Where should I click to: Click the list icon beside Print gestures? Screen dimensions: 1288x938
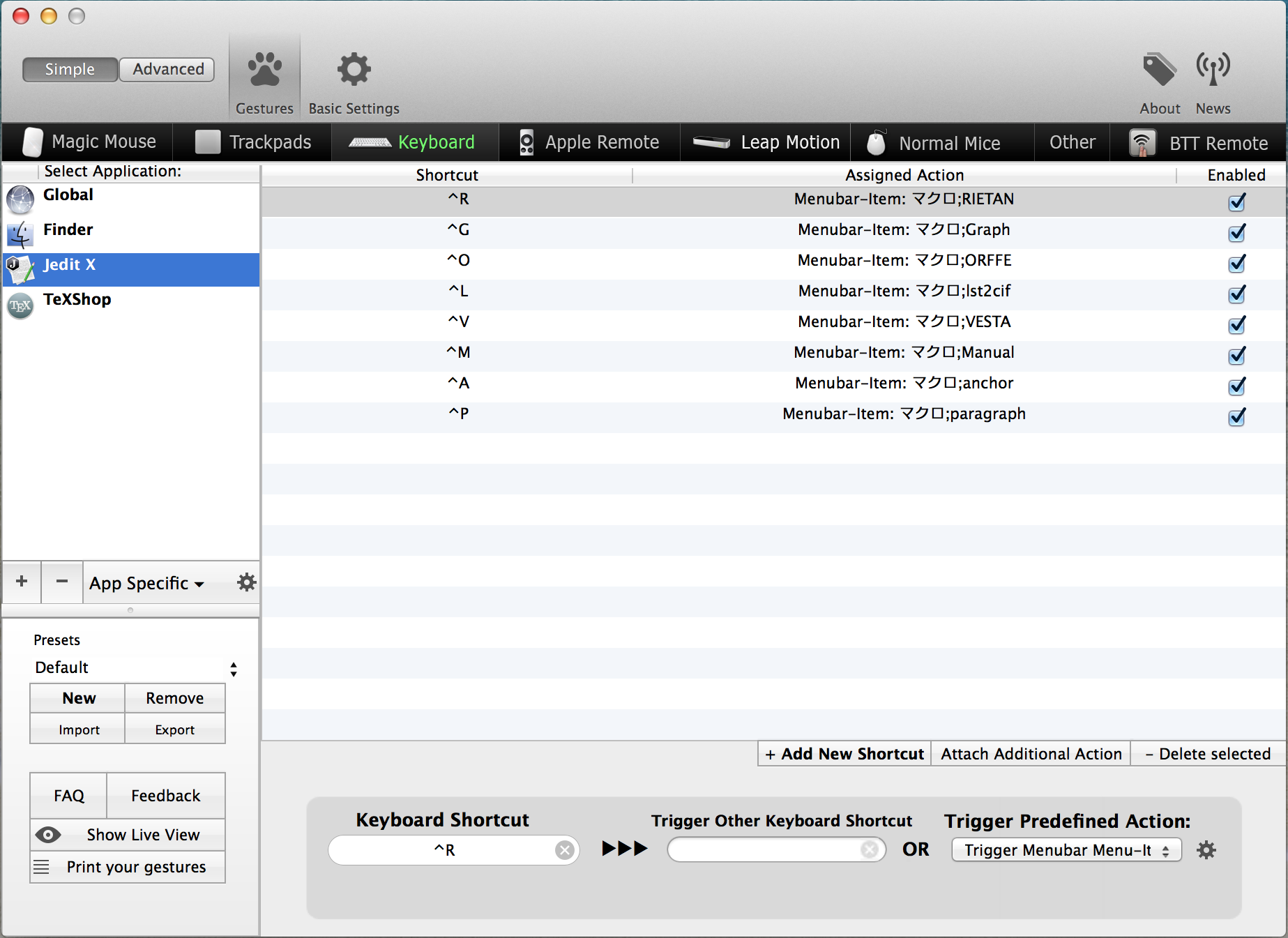tap(41, 867)
